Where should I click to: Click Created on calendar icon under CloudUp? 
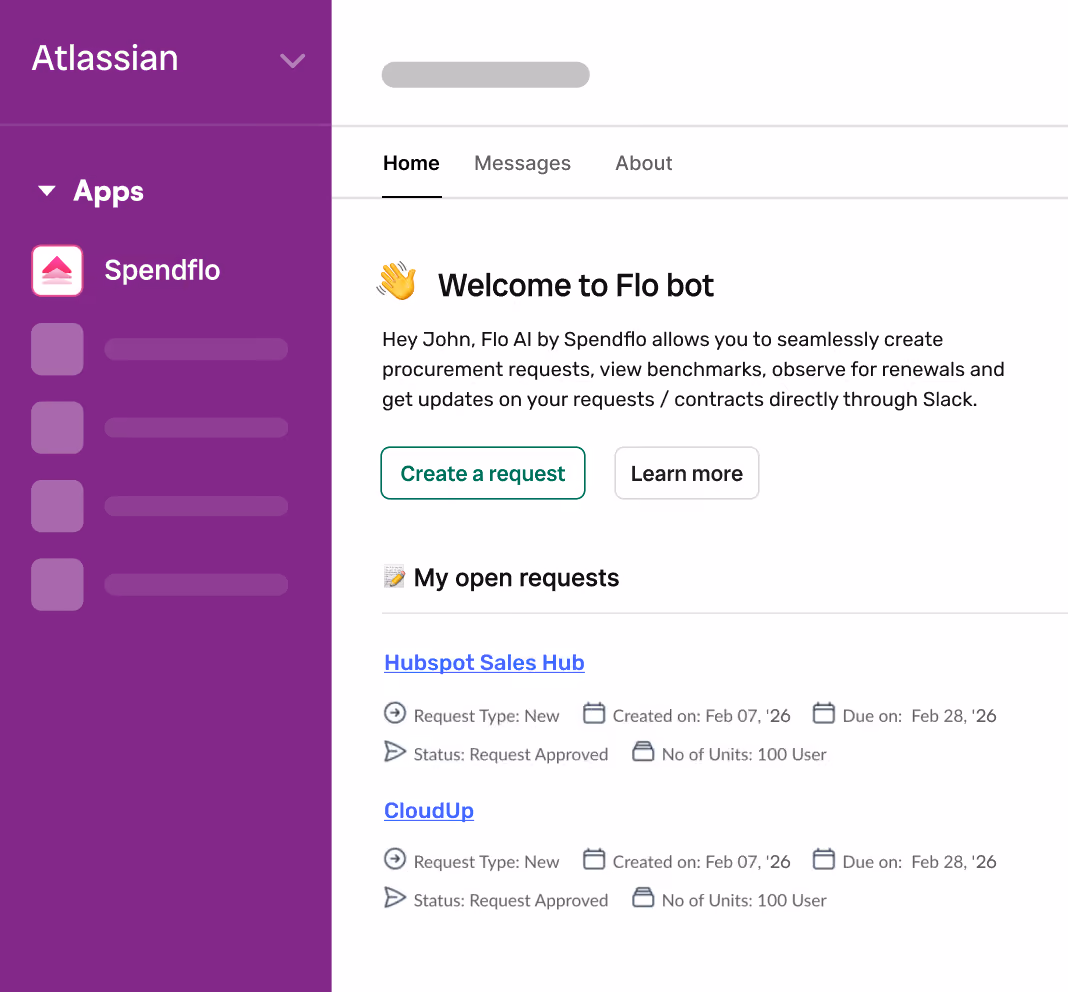pyautogui.click(x=594, y=858)
